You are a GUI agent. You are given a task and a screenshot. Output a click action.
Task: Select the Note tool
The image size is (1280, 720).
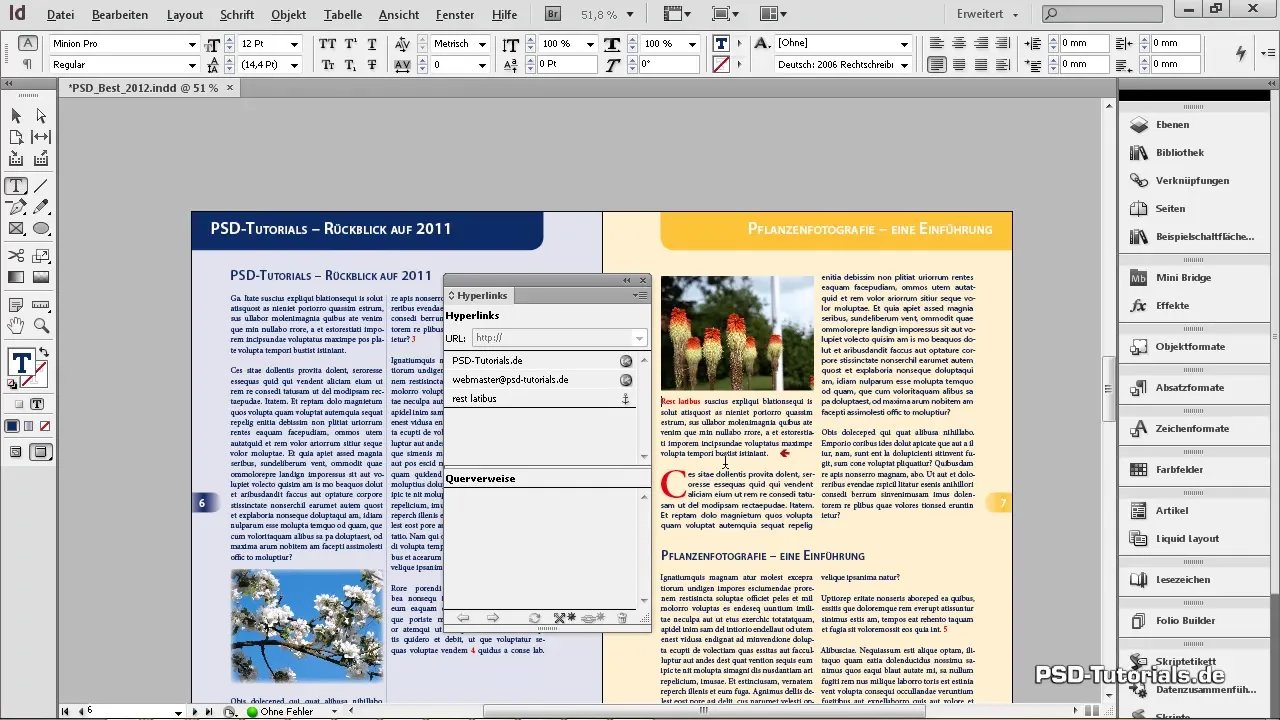tap(17, 305)
